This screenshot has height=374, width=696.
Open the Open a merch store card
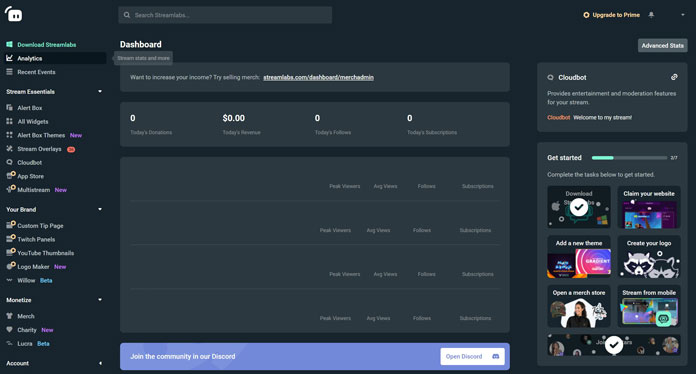[579, 306]
